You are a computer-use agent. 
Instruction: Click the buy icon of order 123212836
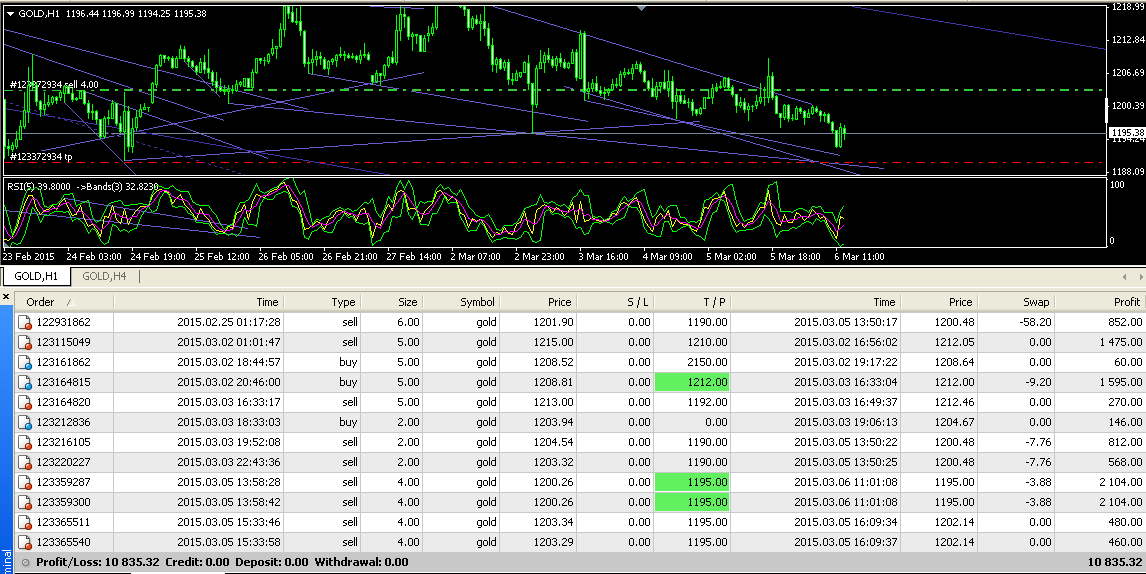tap(25, 423)
